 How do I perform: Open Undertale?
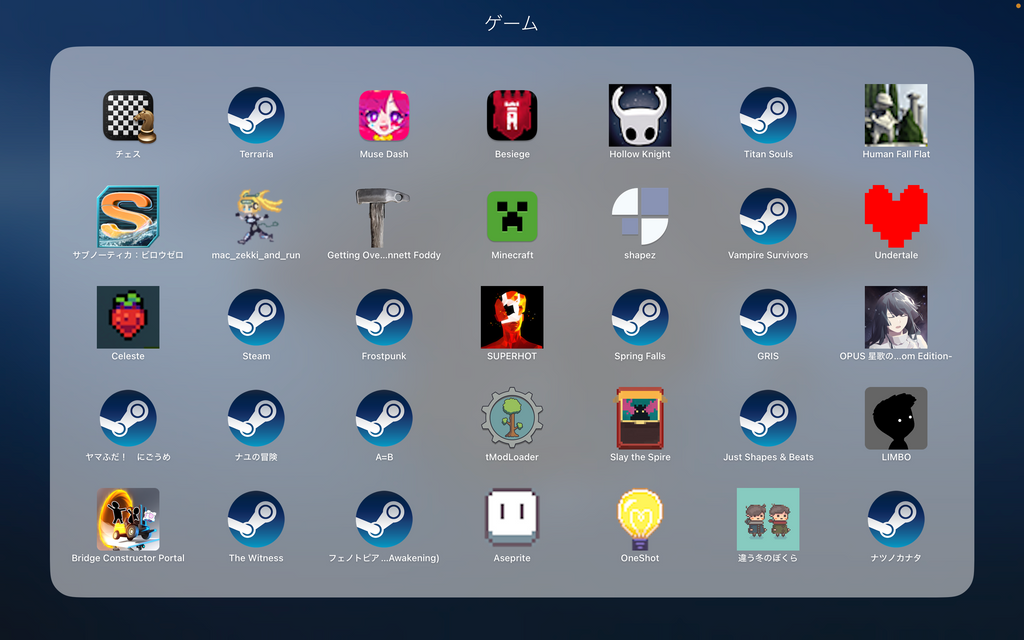click(896, 216)
